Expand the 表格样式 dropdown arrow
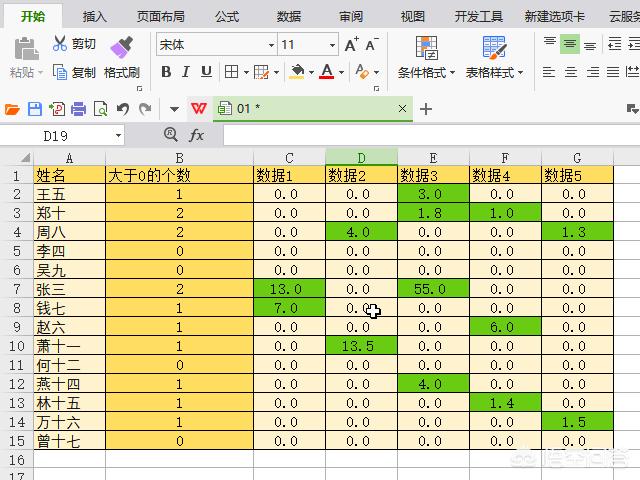This screenshot has height=480, width=640. click(x=520, y=73)
